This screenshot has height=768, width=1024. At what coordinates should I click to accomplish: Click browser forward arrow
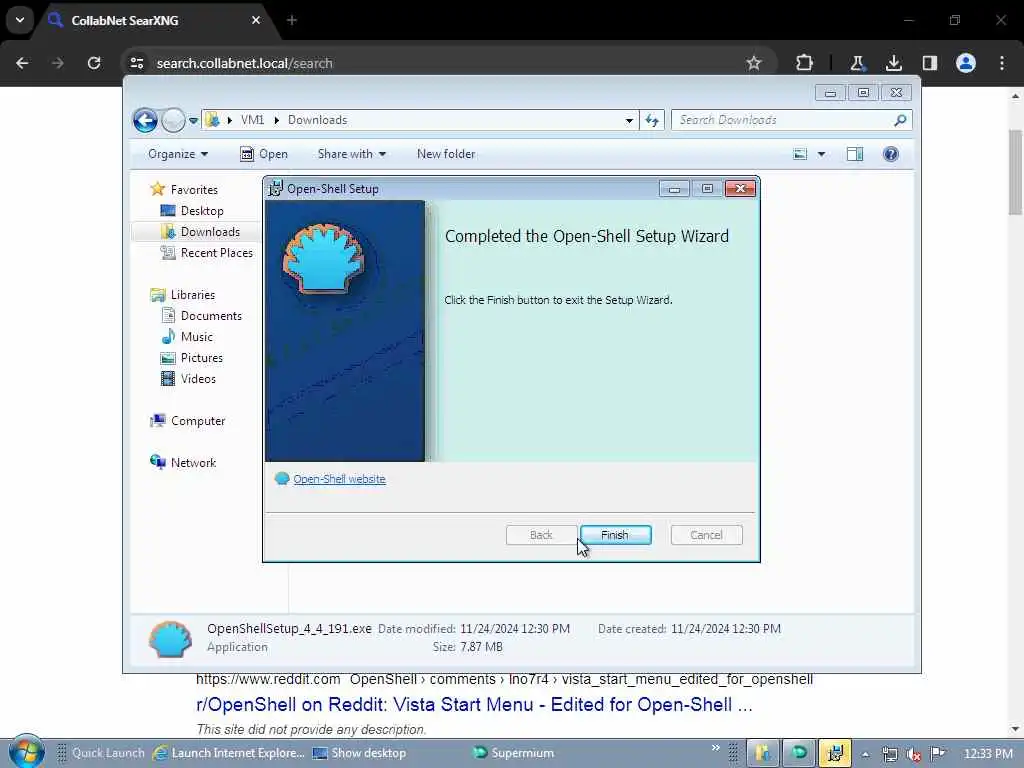click(58, 63)
